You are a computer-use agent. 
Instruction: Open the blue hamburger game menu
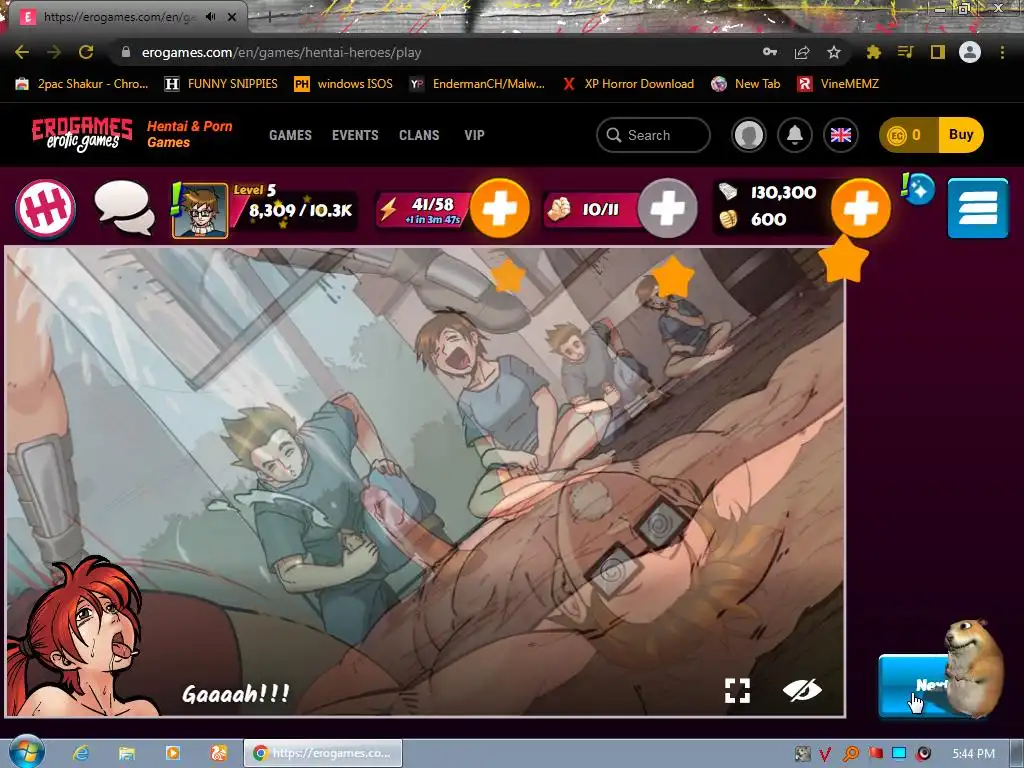[x=978, y=208]
